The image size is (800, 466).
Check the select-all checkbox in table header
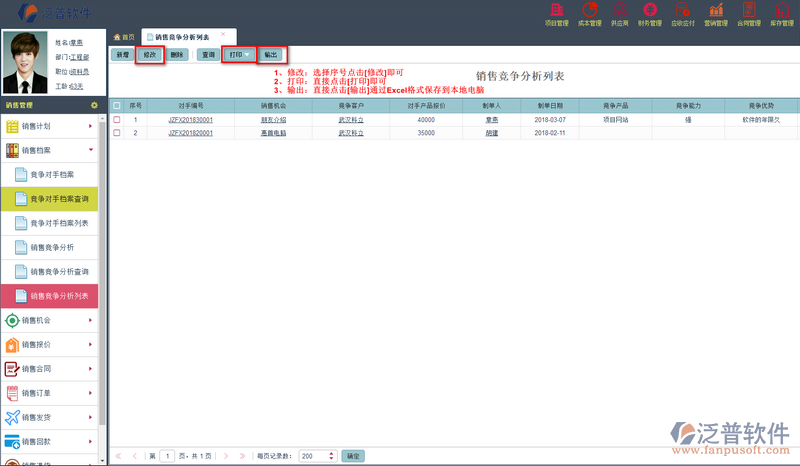117,104
